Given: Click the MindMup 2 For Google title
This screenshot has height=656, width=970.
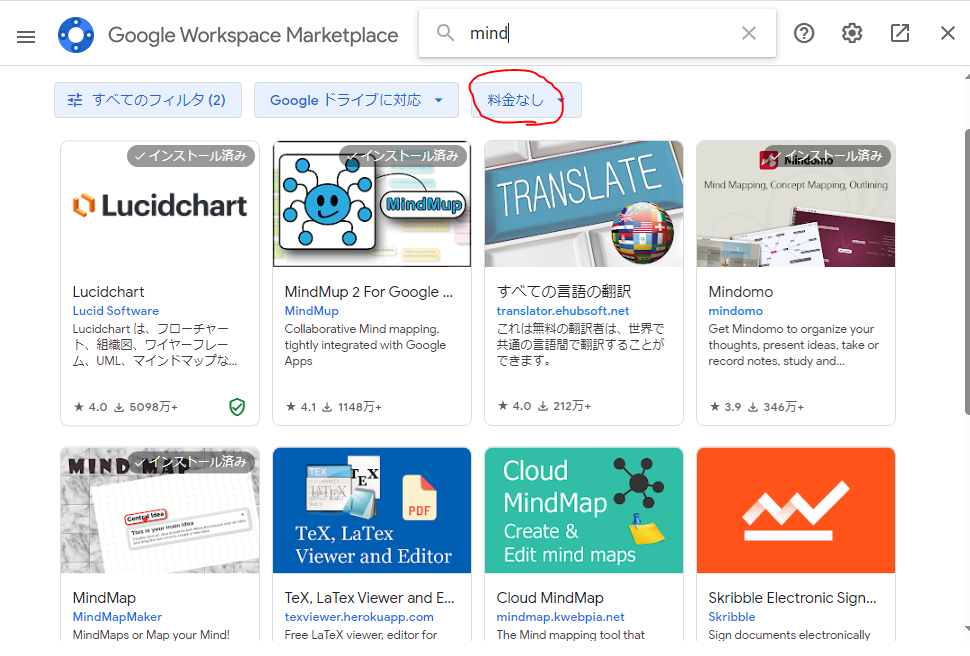Looking at the screenshot, I should tap(369, 291).
